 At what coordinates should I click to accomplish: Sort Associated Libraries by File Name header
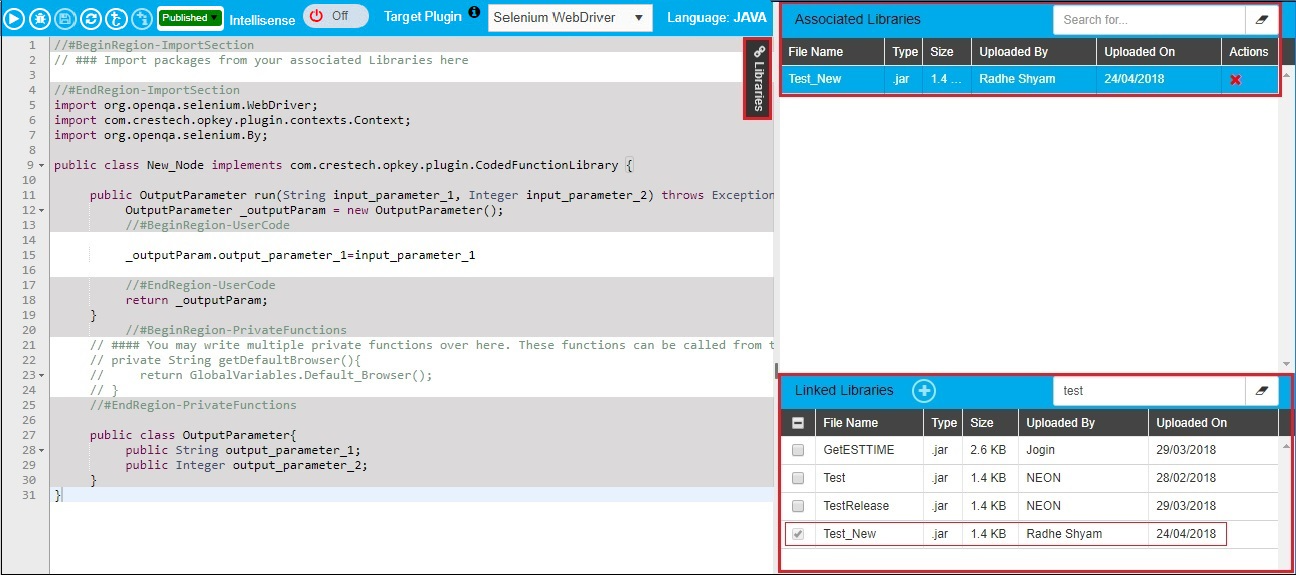tap(833, 52)
